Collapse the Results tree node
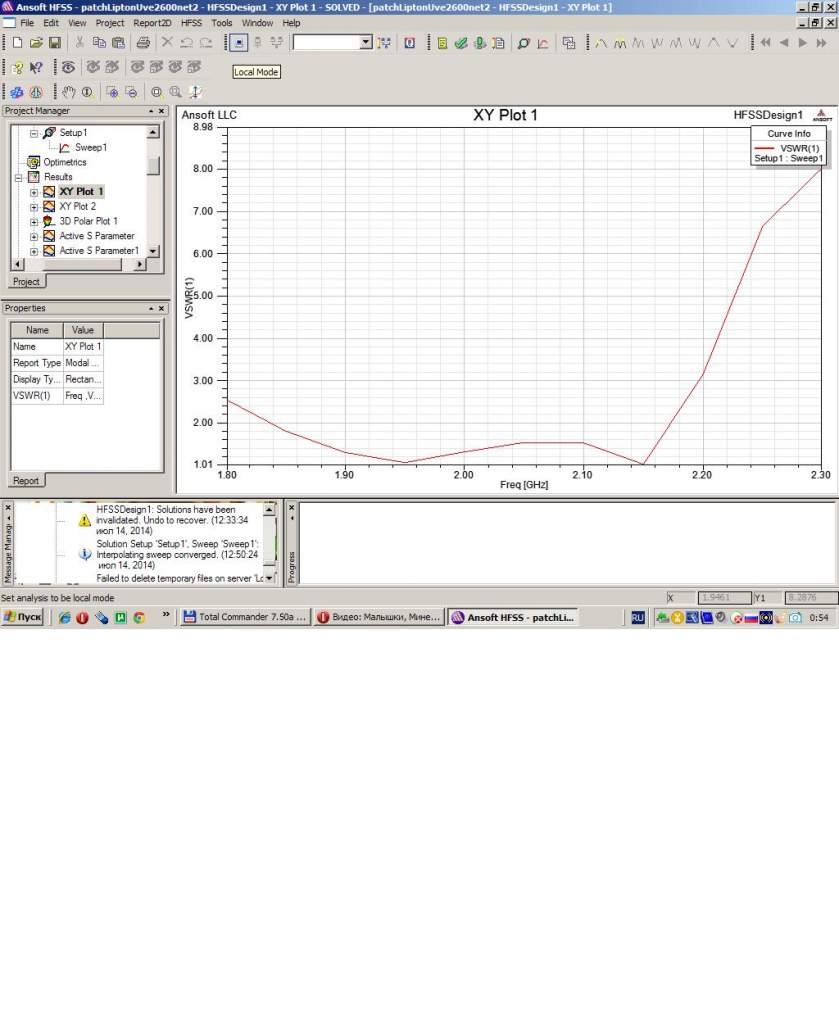 pos(19,178)
